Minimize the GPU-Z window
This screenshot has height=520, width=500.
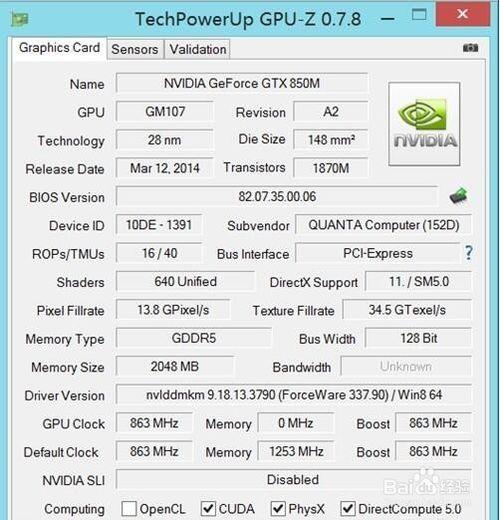click(388, 19)
